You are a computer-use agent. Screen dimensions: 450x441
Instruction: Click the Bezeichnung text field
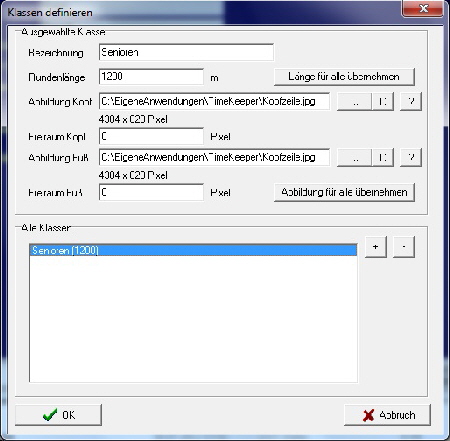click(x=186, y=52)
